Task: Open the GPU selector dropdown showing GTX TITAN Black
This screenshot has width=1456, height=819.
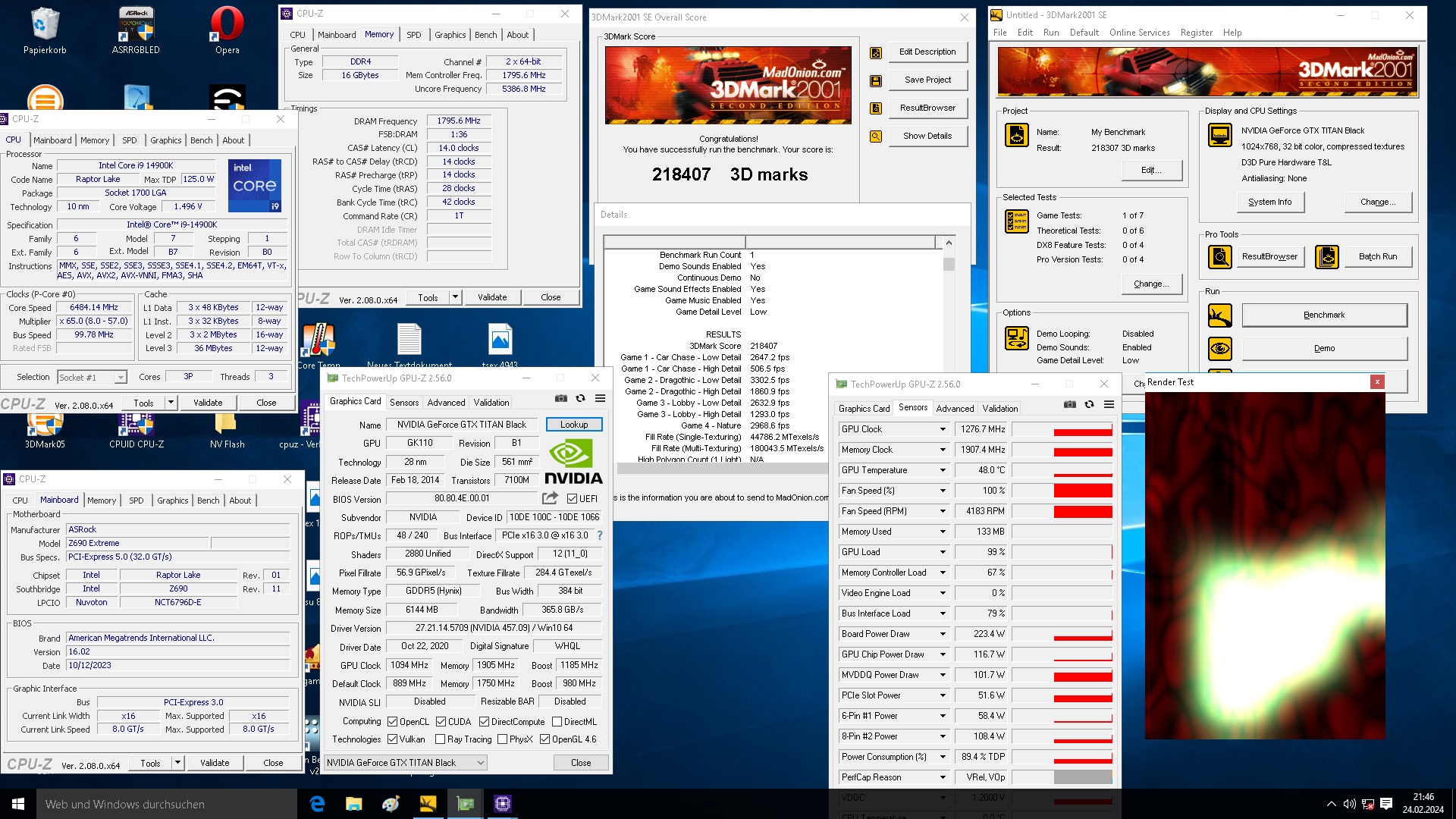Action: (406, 763)
